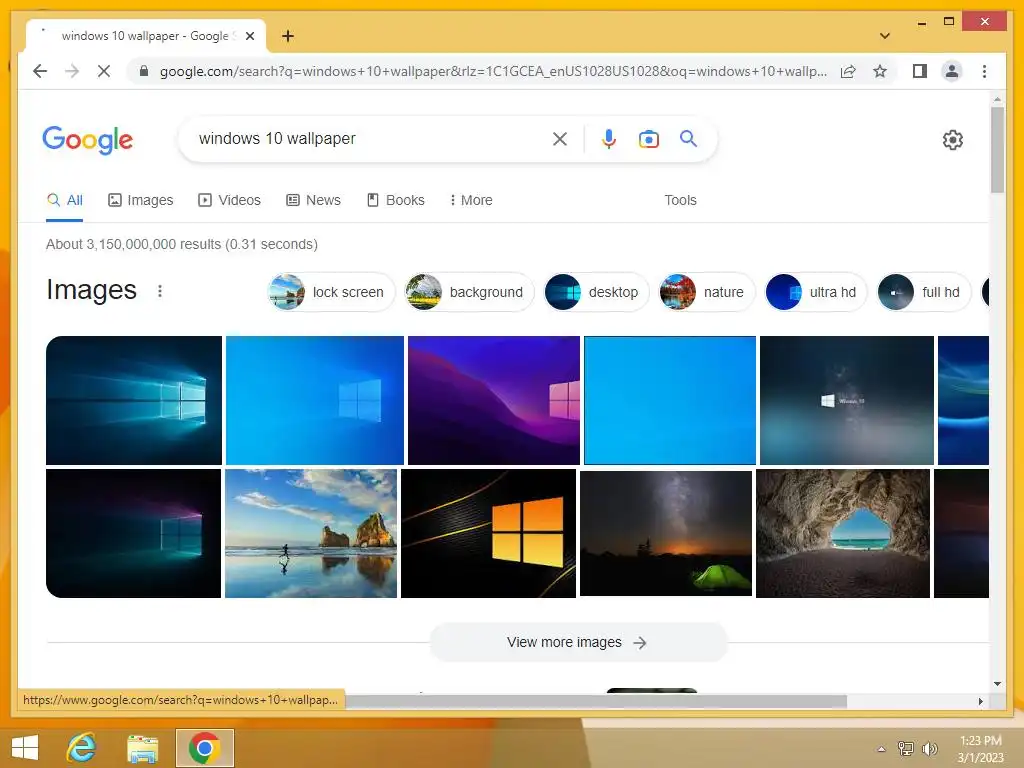Share this page icon
The height and width of the screenshot is (768, 1024).
tap(848, 71)
